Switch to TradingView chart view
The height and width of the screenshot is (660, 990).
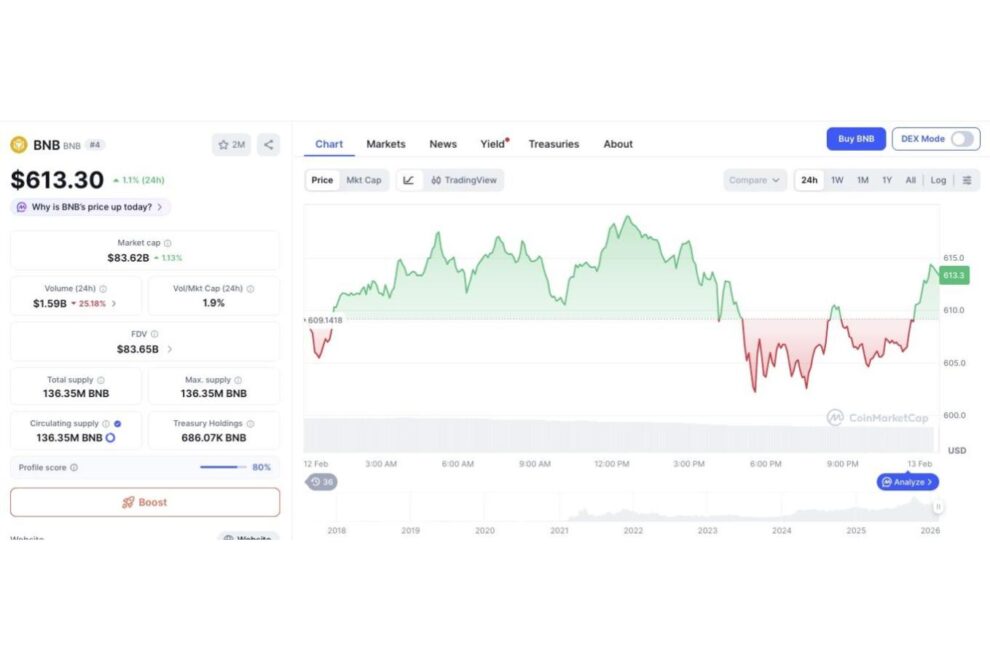[x=466, y=180]
